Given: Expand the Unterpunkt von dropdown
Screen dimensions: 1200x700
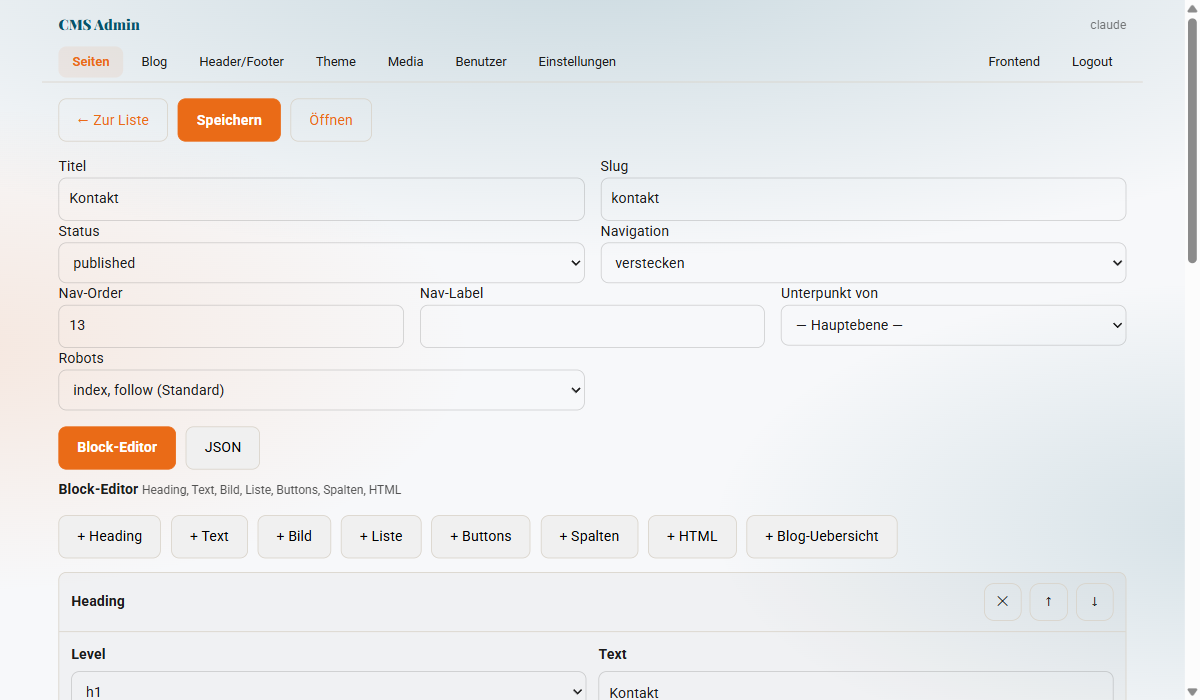Looking at the screenshot, I should pos(952,325).
